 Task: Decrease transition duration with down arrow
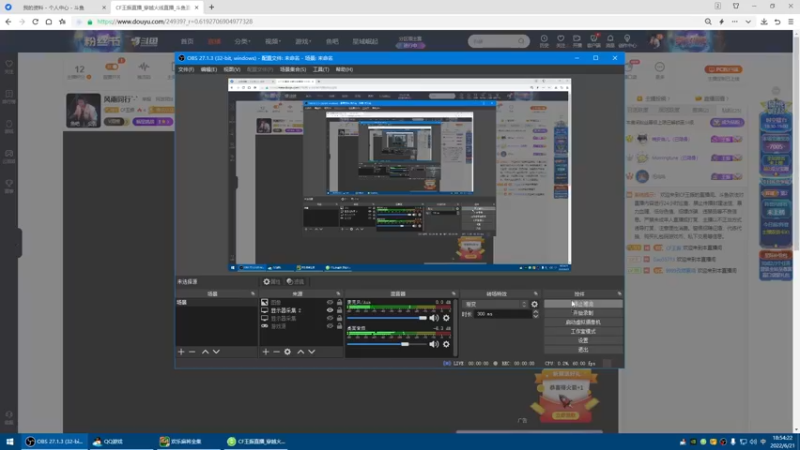[535, 316]
